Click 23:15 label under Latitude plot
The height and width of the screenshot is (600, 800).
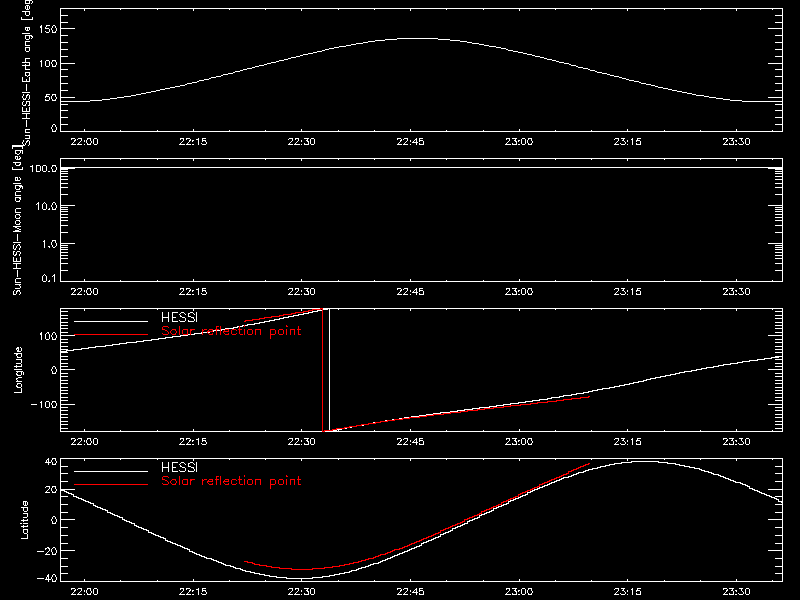628,591
